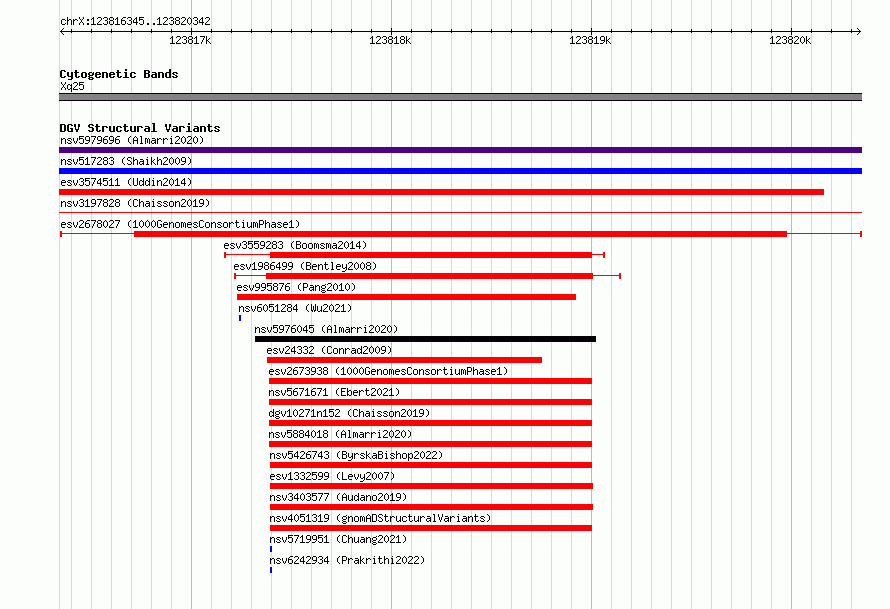890x609 pixels.
Task: Click the right arrow of the ruler
Action: point(858,31)
